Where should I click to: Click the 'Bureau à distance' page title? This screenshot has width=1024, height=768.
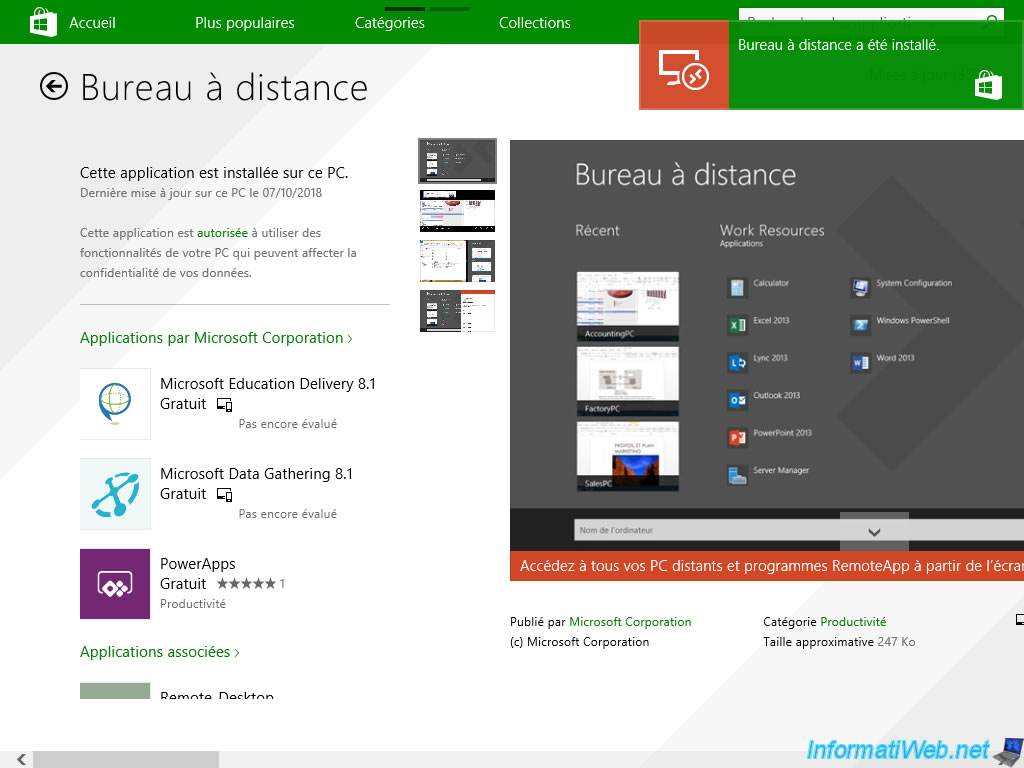[x=224, y=88]
